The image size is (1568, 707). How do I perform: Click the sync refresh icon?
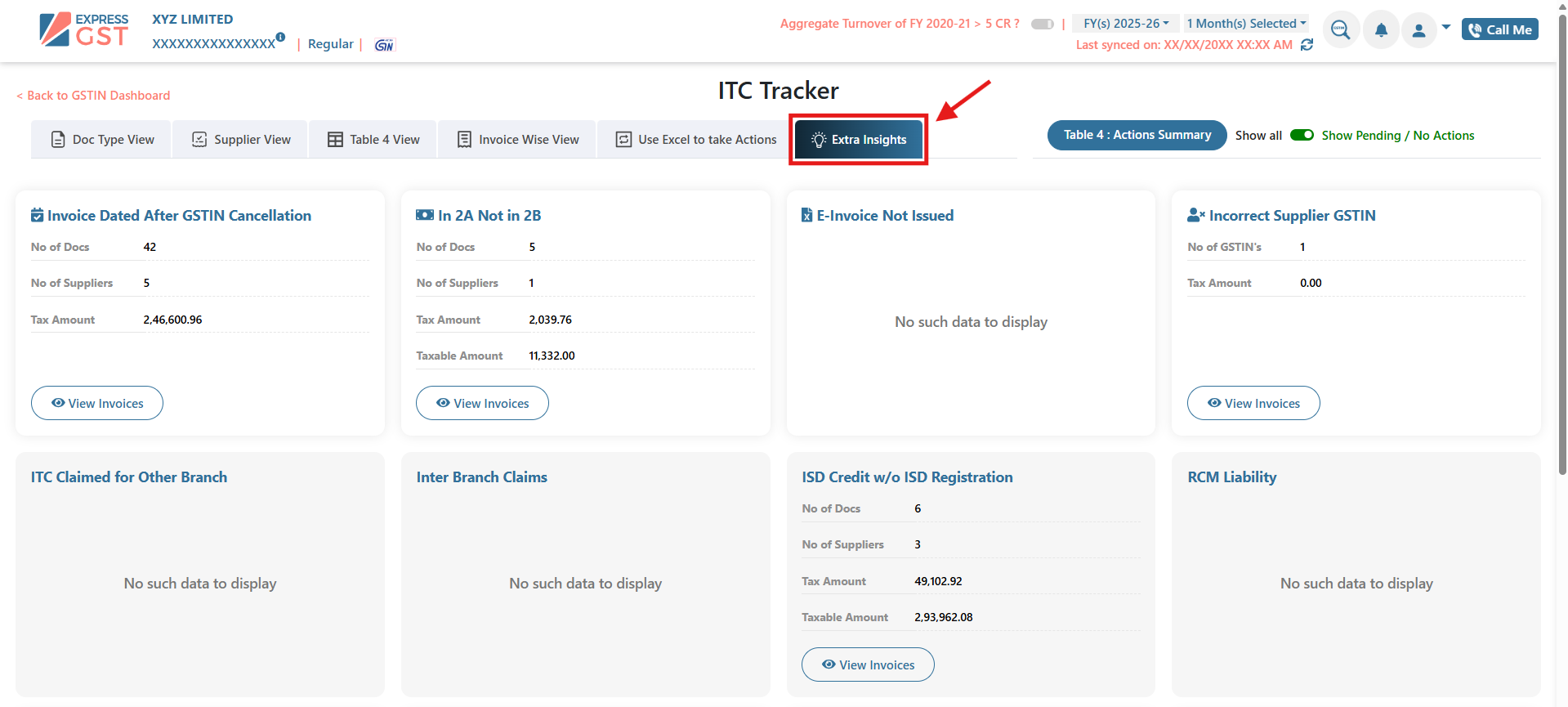click(1307, 45)
